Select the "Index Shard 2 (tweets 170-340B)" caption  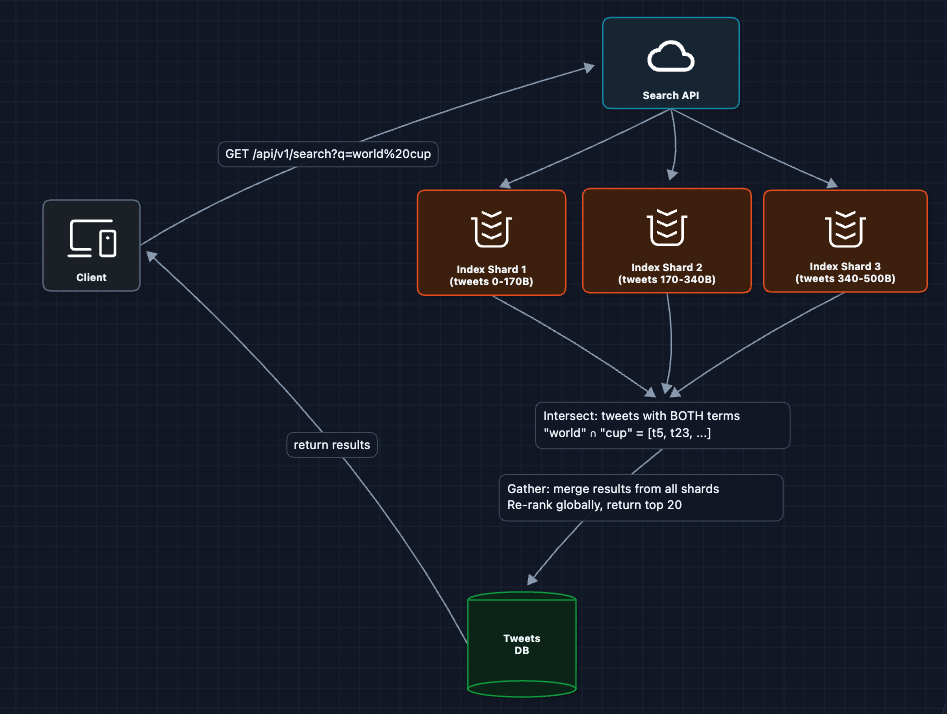pyautogui.click(x=666, y=274)
